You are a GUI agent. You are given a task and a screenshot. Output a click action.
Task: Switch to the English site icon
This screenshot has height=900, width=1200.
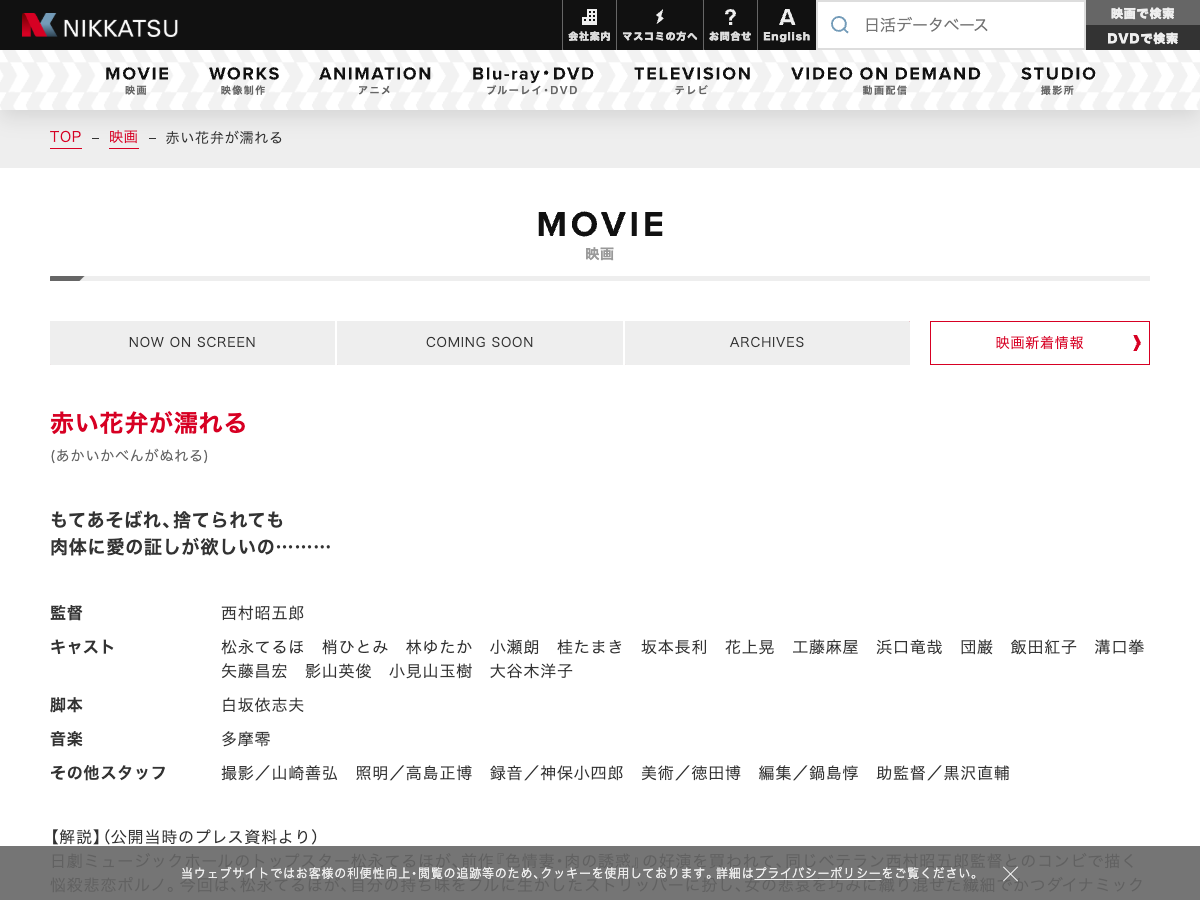coord(787,25)
